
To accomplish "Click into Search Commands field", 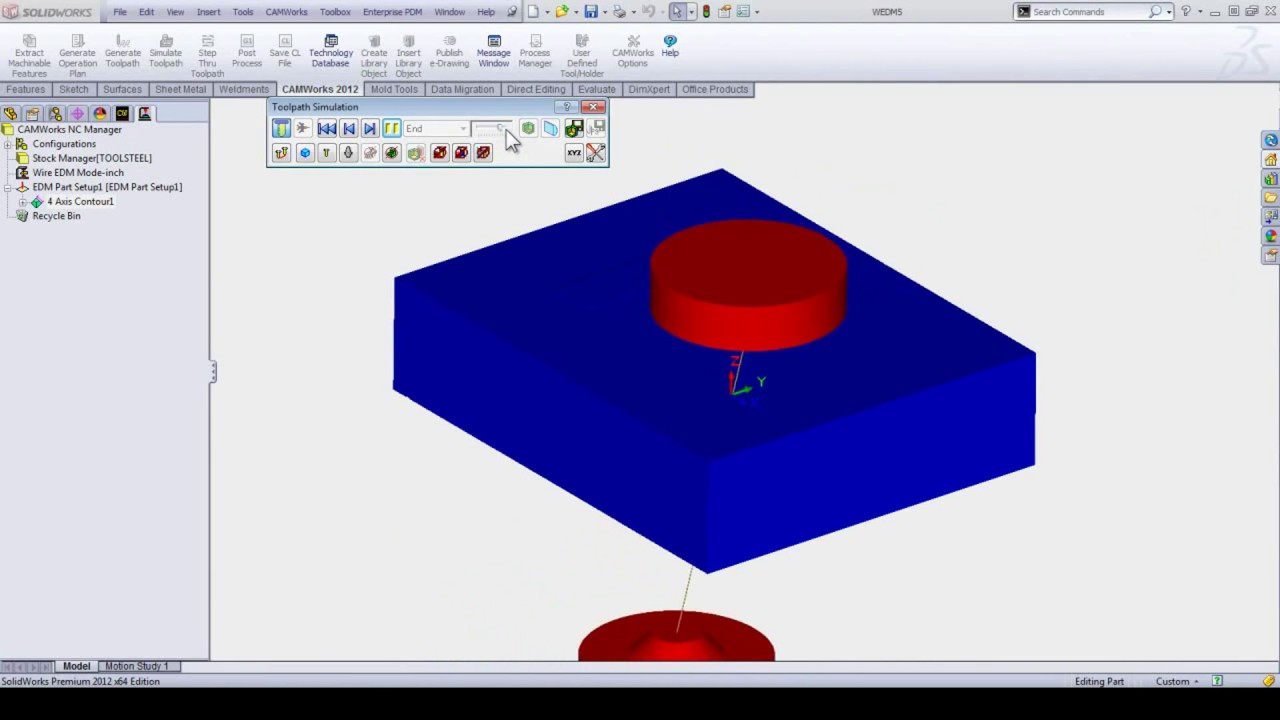I will (x=1088, y=12).
